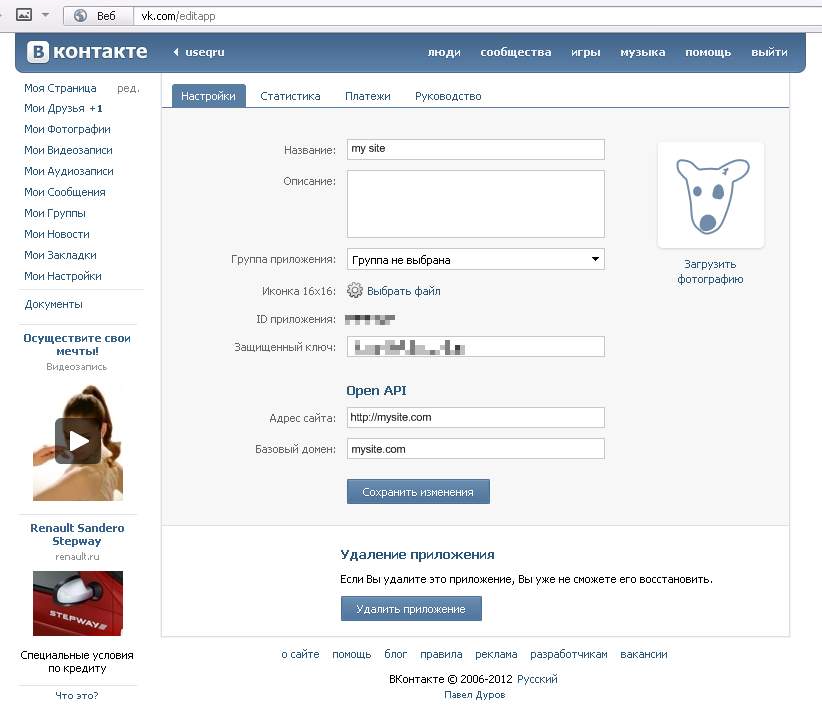Viewport: 822px width, 708px height.
Task: Open the Renault Stepway ad image
Action: 78,603
